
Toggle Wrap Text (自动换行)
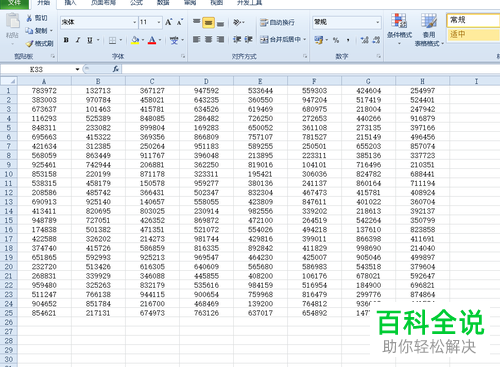[278, 22]
